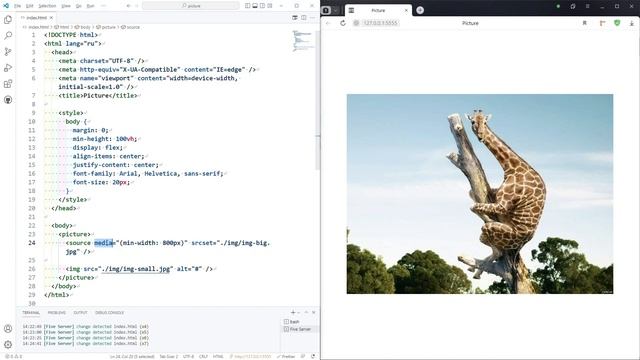
Task: Open the Run menu
Action: tap(91, 6)
